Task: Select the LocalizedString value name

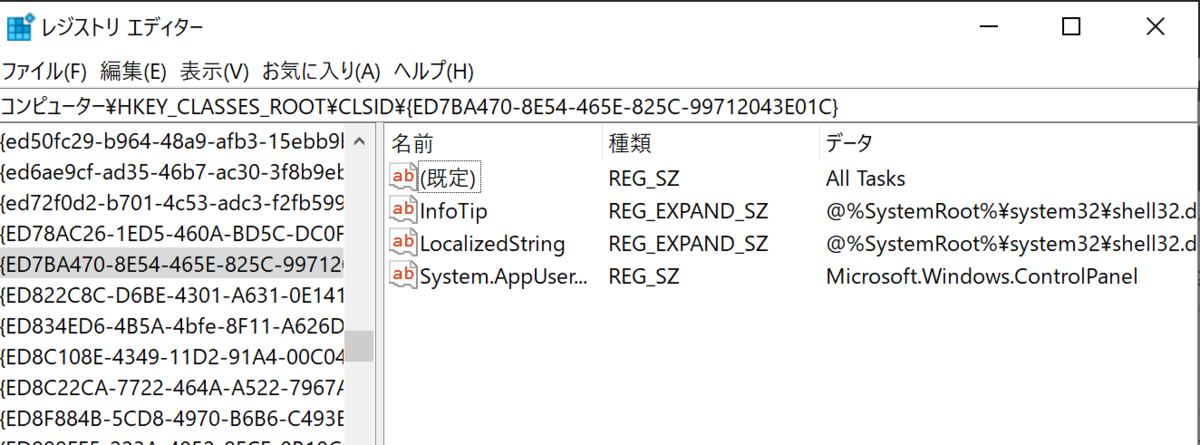Action: point(492,244)
